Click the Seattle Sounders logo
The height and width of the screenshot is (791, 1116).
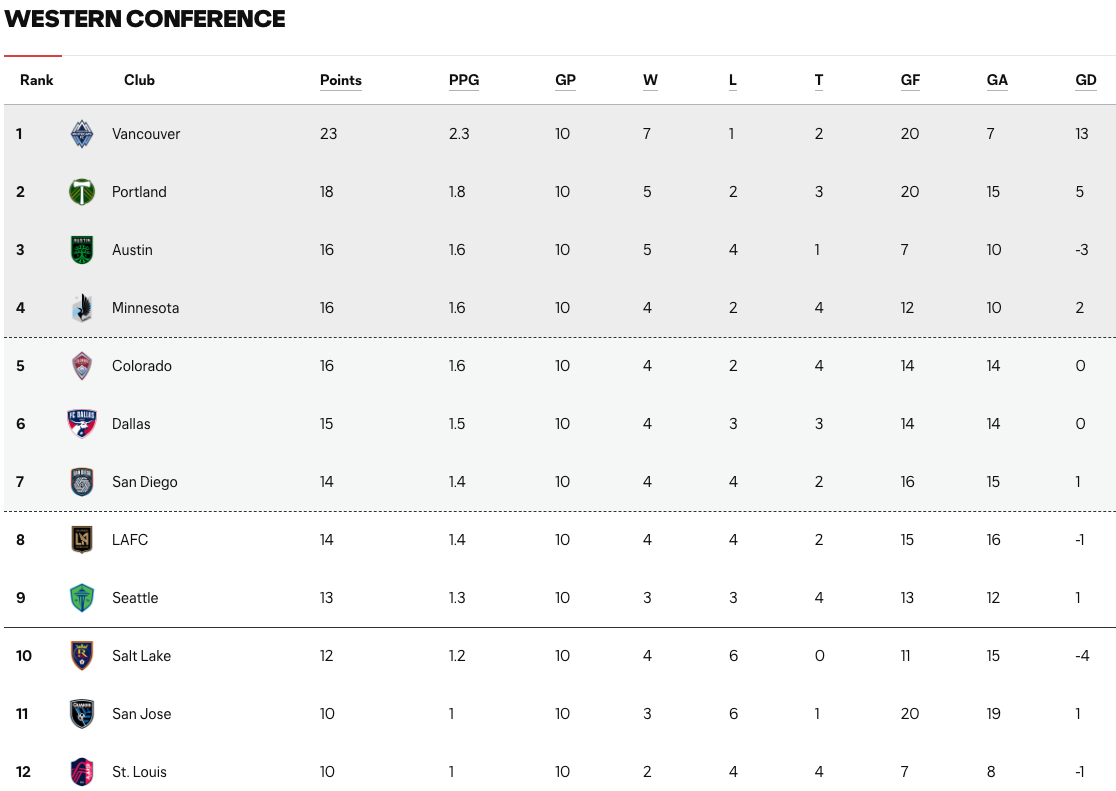point(81,598)
